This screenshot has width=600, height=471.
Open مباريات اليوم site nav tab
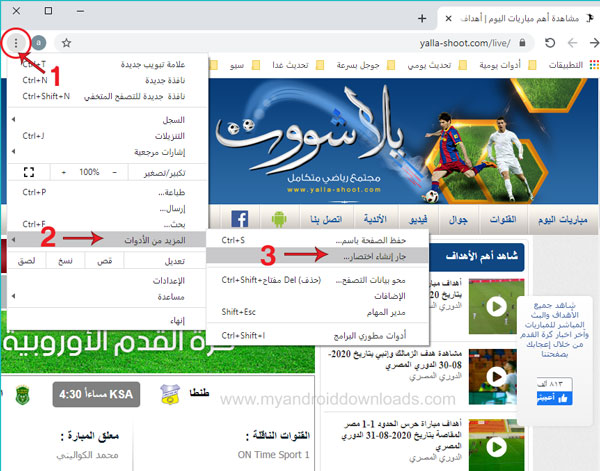tap(563, 220)
